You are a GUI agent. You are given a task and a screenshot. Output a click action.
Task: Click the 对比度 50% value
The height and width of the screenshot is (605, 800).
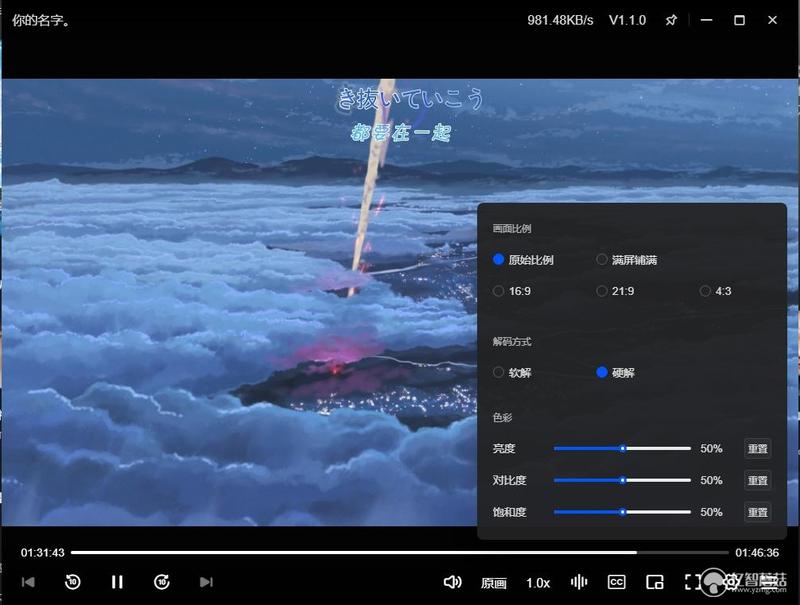point(711,481)
